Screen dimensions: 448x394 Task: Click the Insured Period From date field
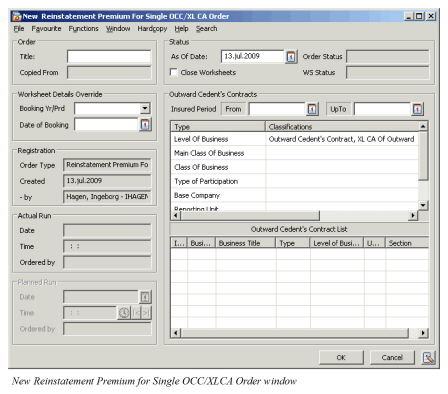(277, 109)
